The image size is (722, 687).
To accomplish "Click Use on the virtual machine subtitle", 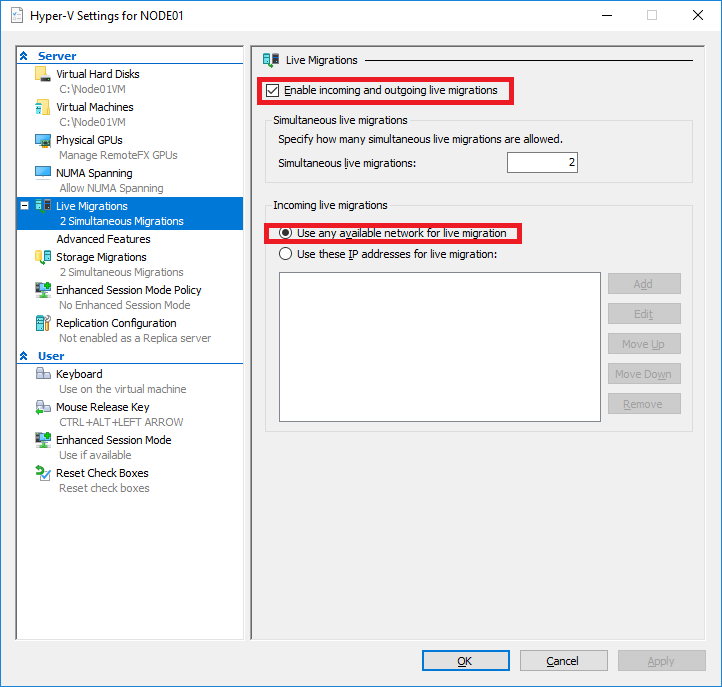I will pyautogui.click(x=122, y=389).
